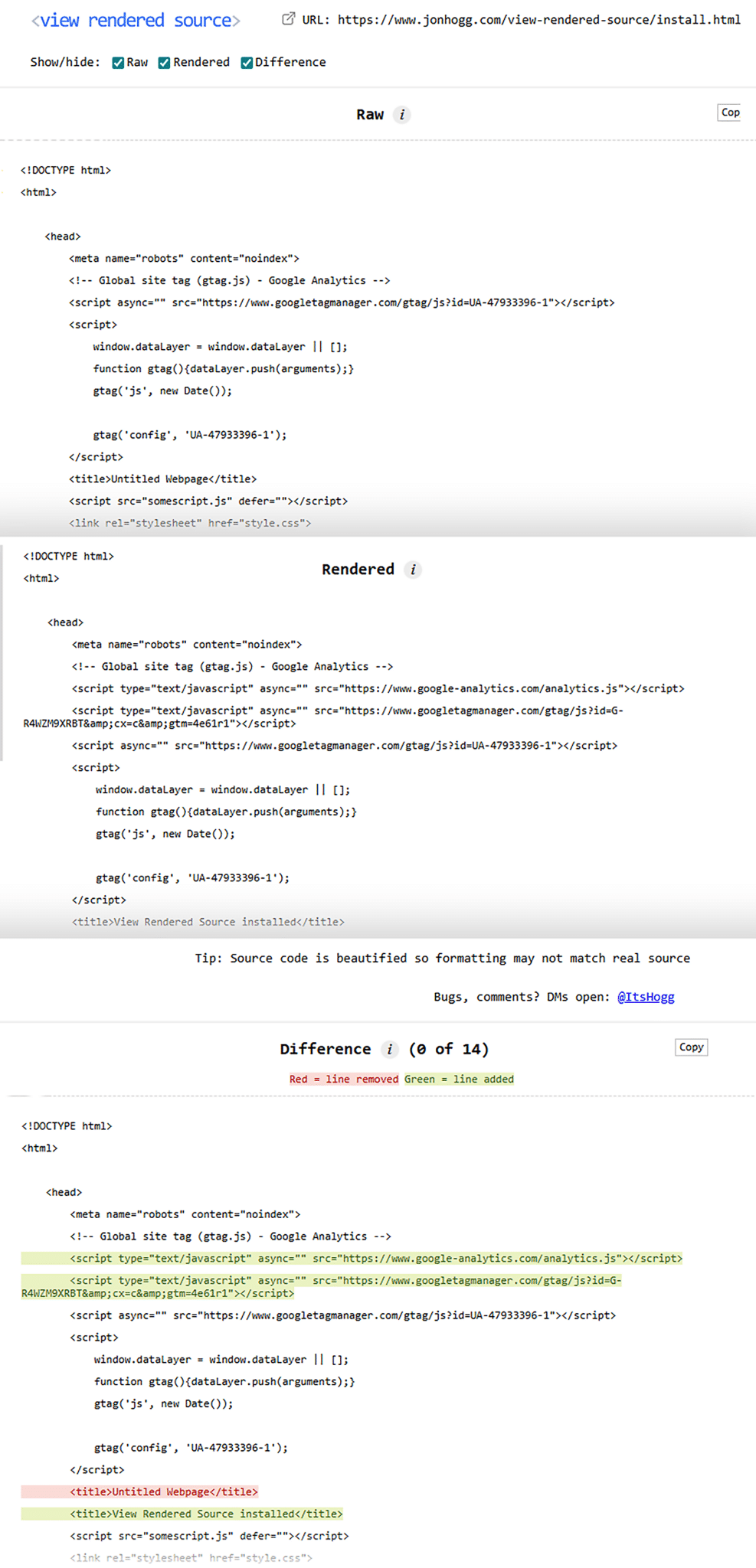Uncheck the Raw checkbox
The width and height of the screenshot is (756, 1568).
coord(118,63)
